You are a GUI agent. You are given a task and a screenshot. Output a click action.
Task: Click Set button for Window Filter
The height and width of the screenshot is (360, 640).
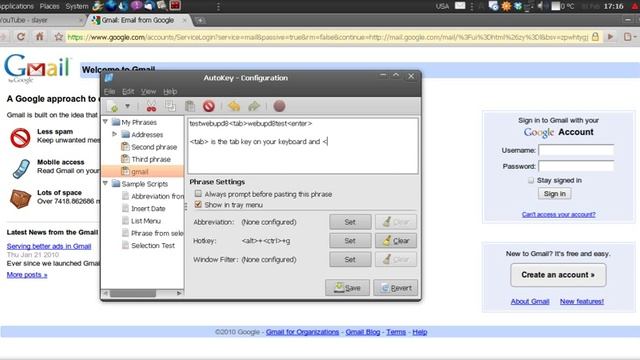pyautogui.click(x=350, y=260)
